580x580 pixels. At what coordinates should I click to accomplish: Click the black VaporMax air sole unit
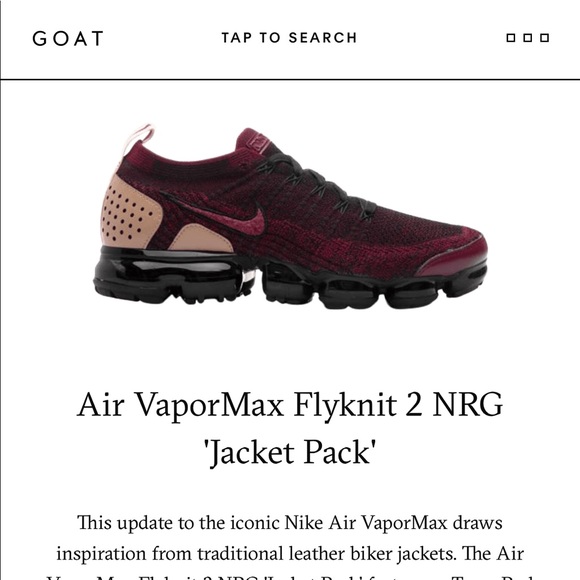(x=289, y=279)
